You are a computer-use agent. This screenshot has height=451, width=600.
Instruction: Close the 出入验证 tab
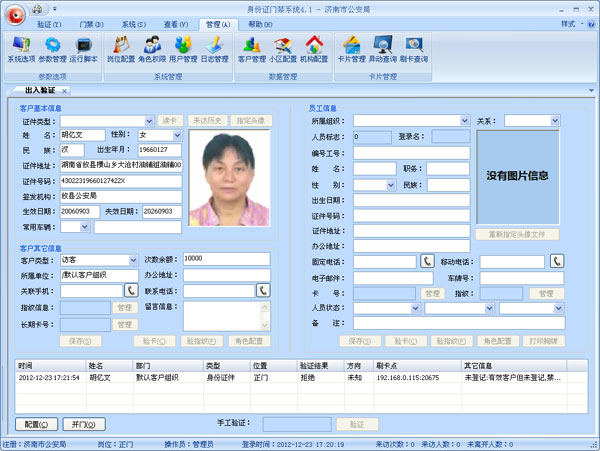[64, 91]
